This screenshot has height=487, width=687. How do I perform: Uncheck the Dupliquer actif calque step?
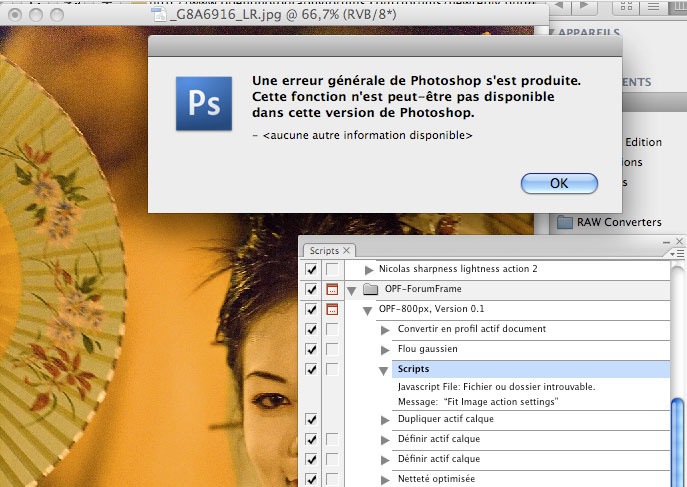311,419
